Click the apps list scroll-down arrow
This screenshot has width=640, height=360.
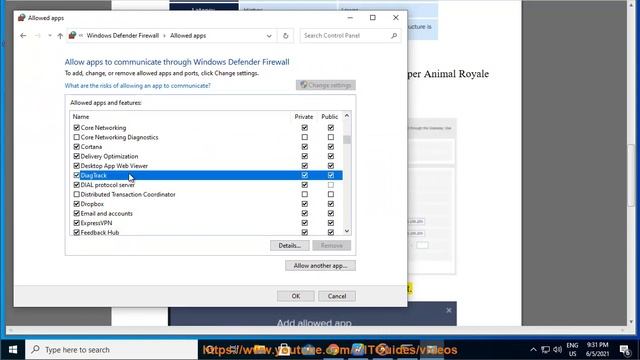(347, 231)
